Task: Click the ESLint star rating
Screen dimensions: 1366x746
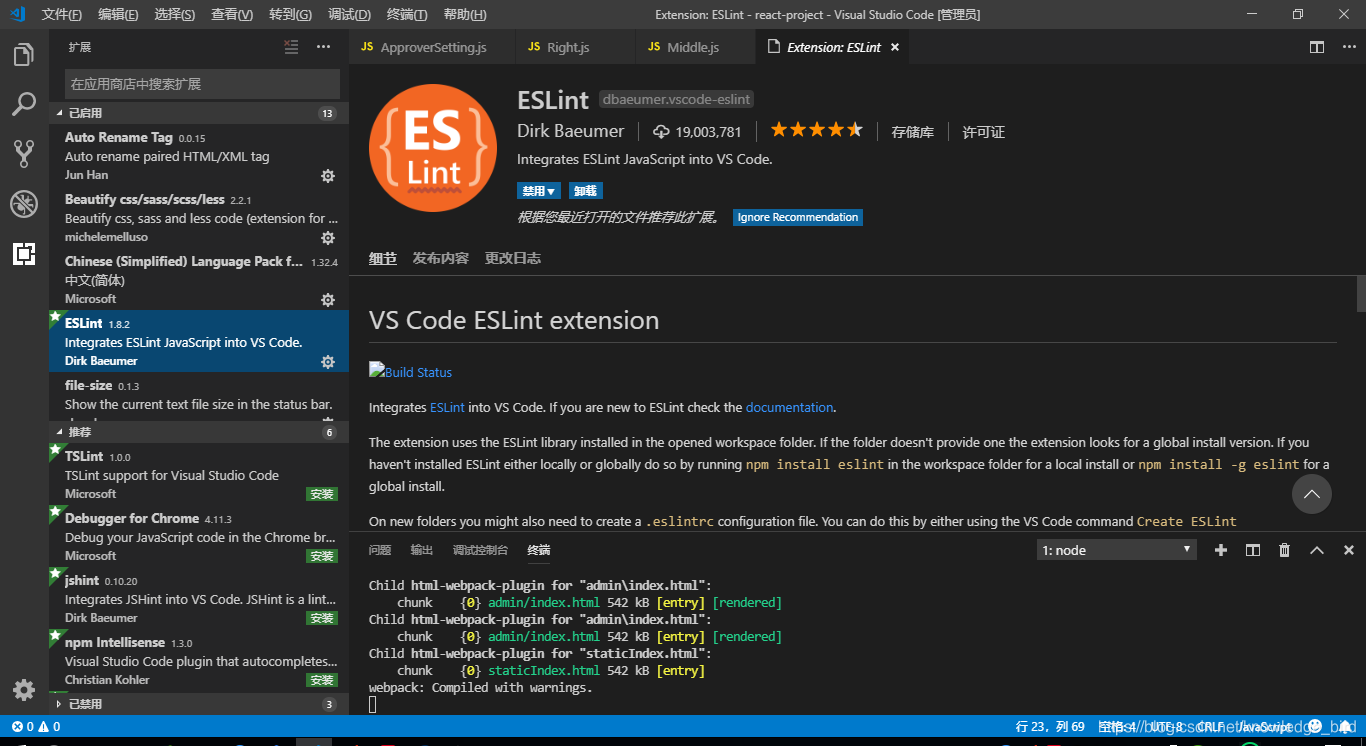Action: pos(816,130)
